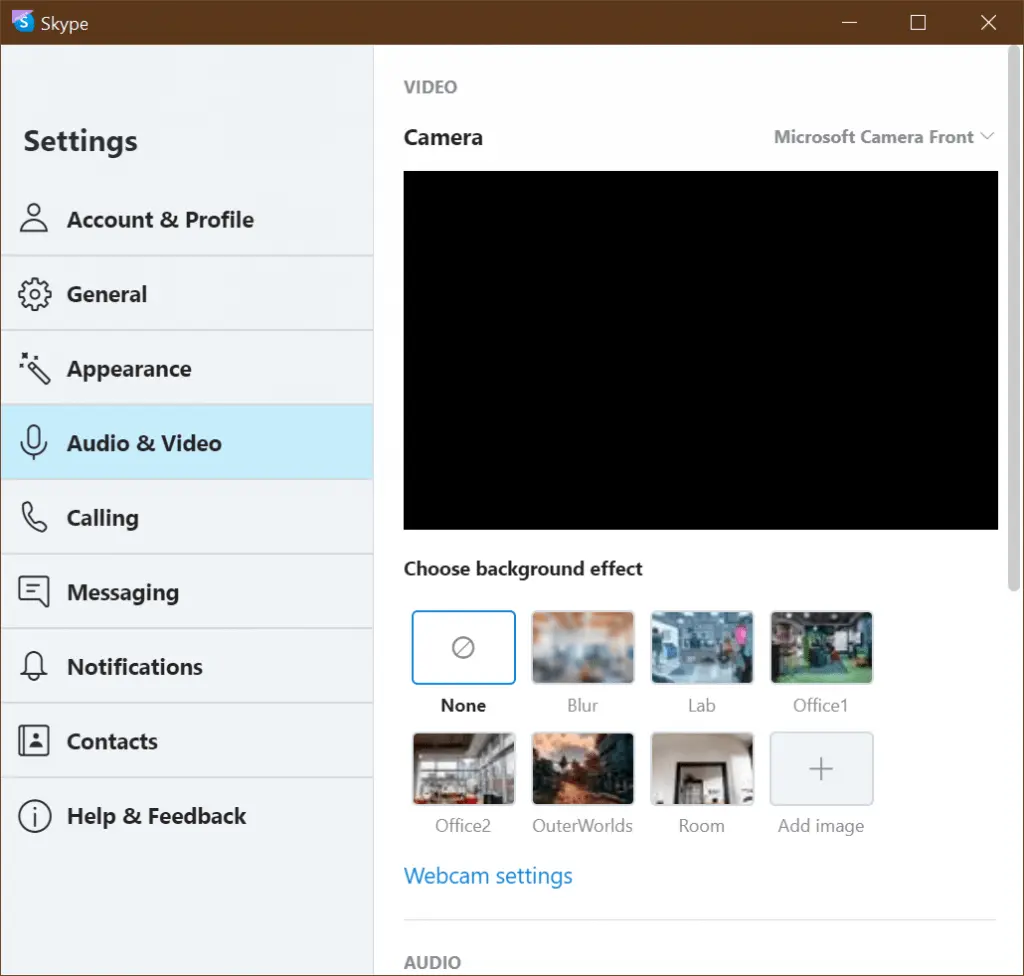This screenshot has height=976, width=1024.
Task: Click the Messaging chat bubble icon
Action: click(34, 592)
